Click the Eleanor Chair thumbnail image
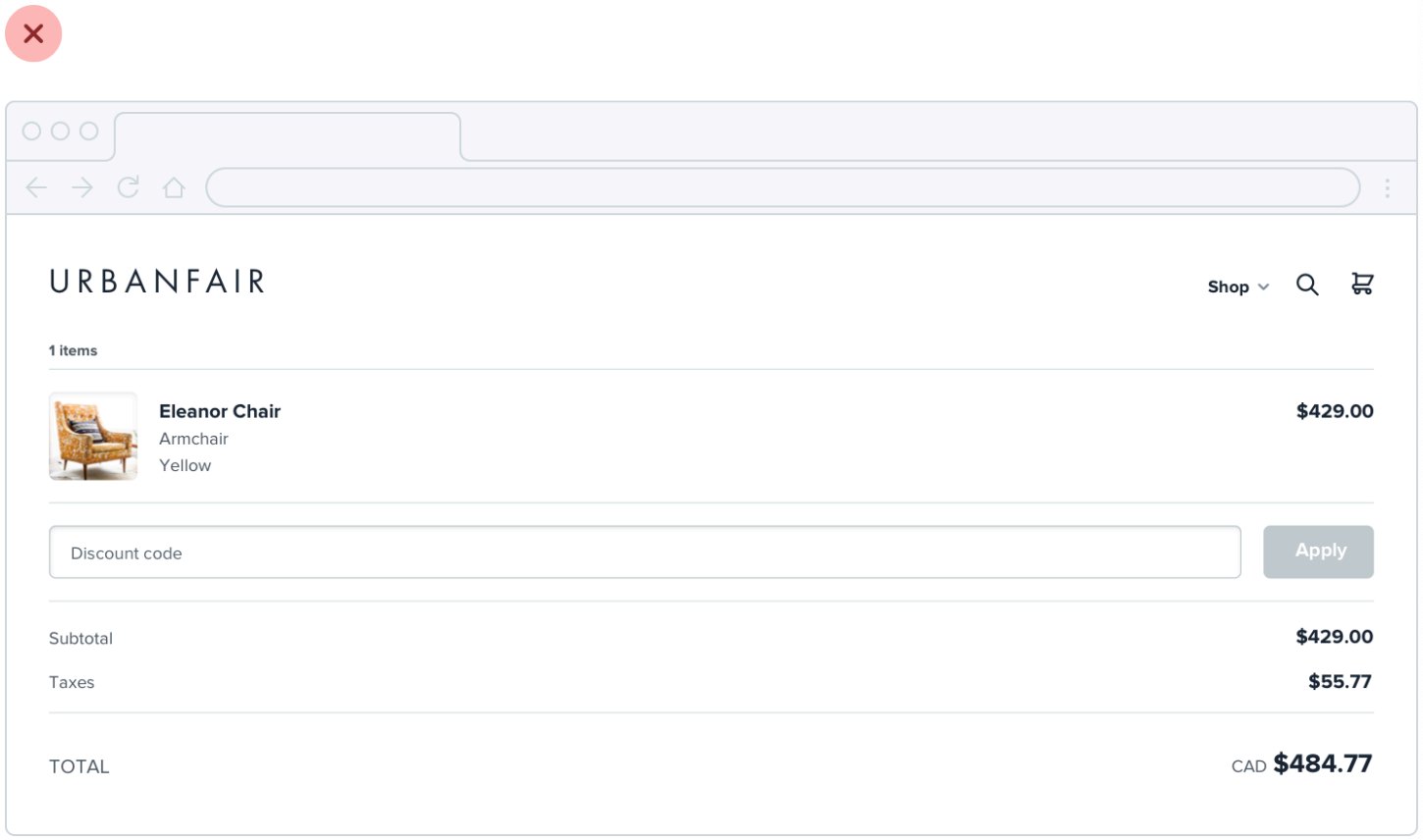The height and width of the screenshot is (840, 1423). 93,437
